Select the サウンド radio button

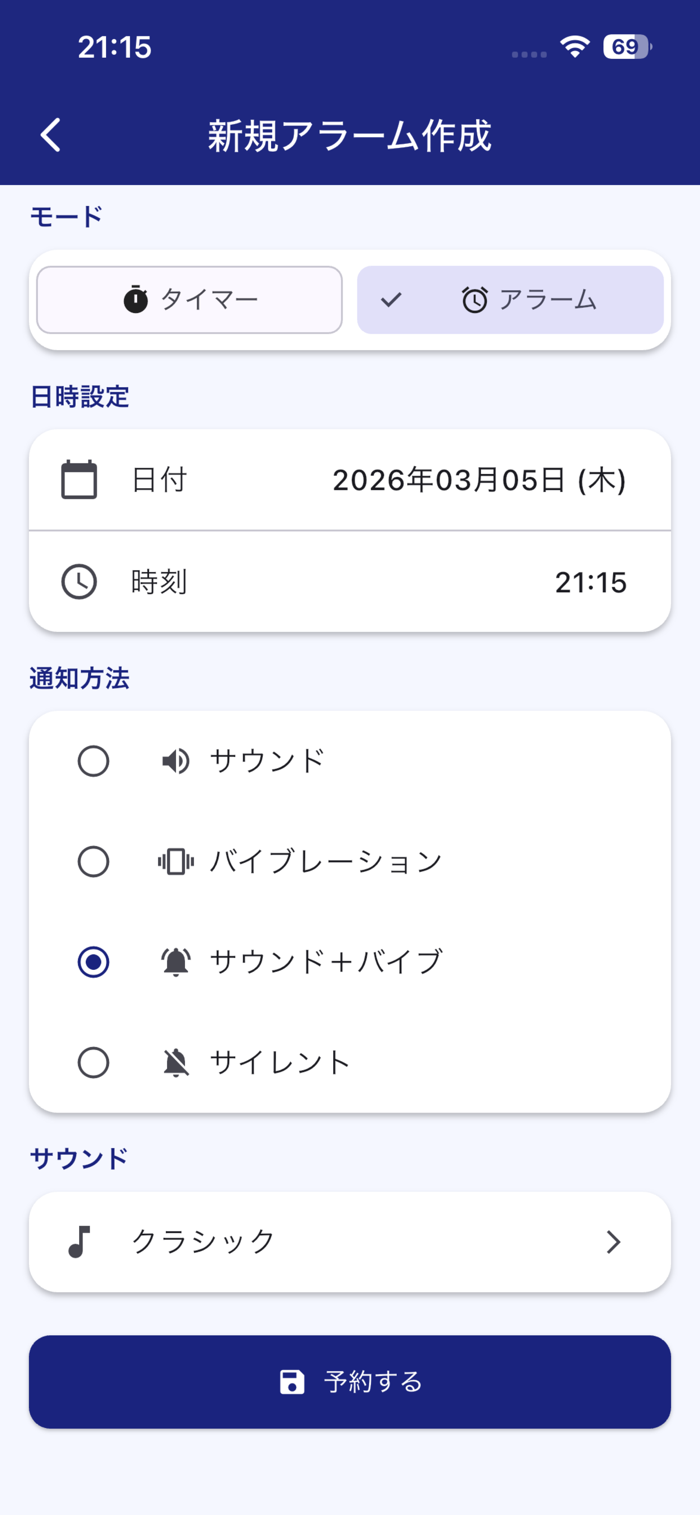[x=93, y=762]
